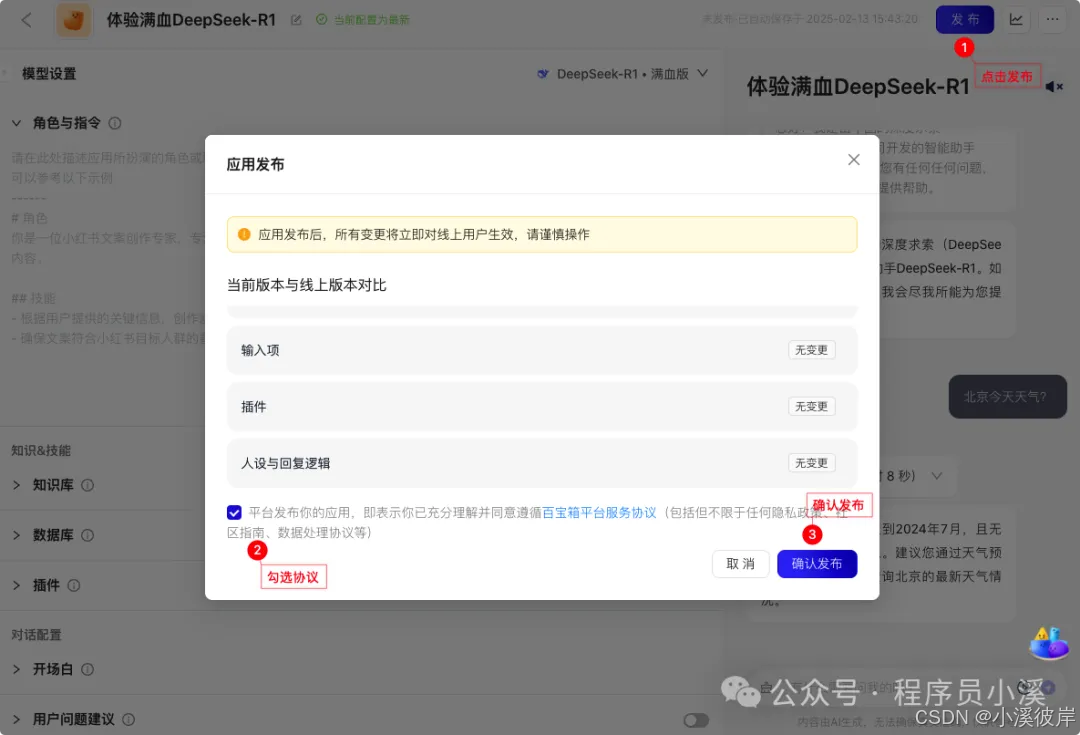Show info icon beside 知识库
The image size is (1080, 735).
pyautogui.click(x=87, y=485)
